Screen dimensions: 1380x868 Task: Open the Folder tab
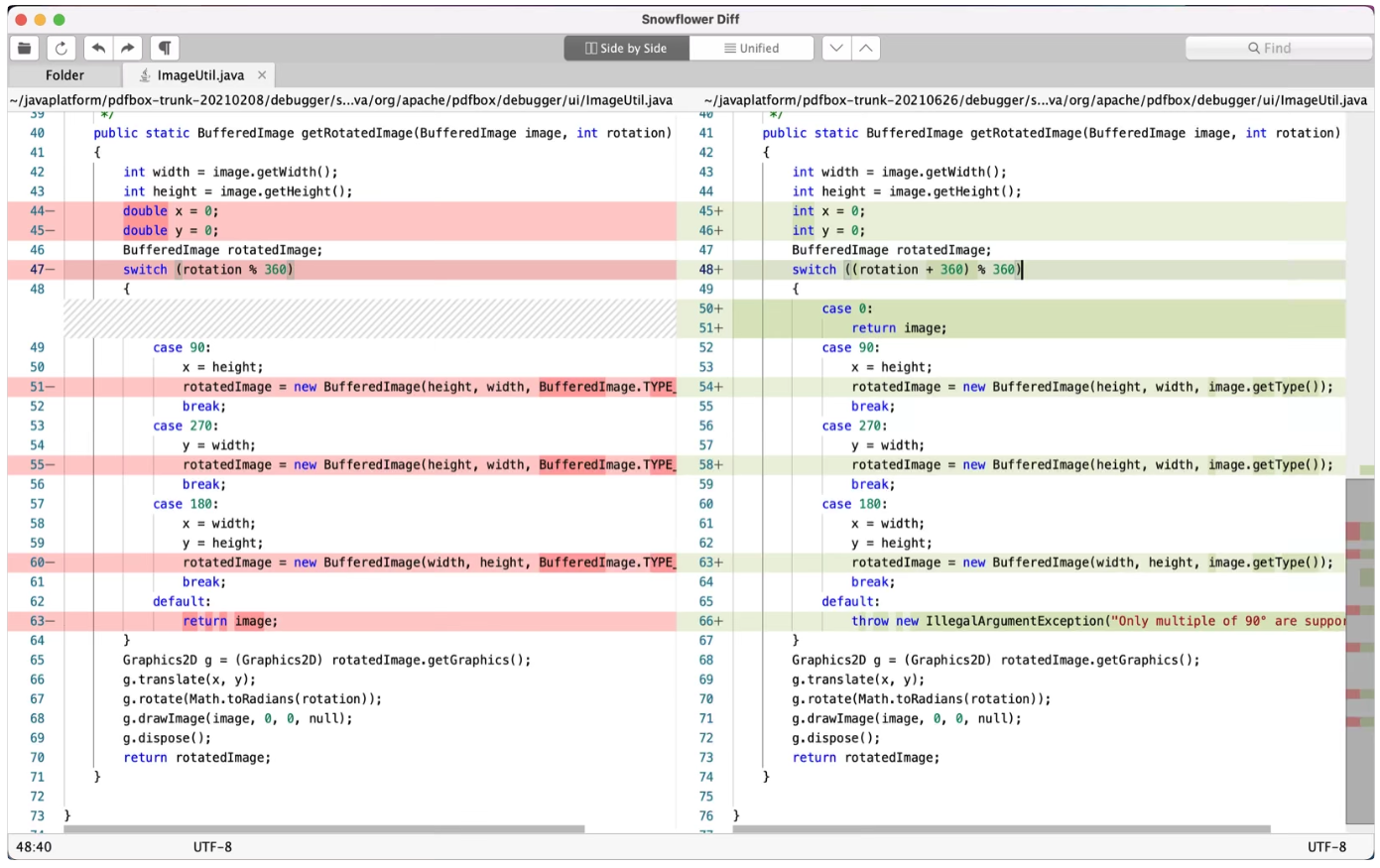tap(65, 75)
